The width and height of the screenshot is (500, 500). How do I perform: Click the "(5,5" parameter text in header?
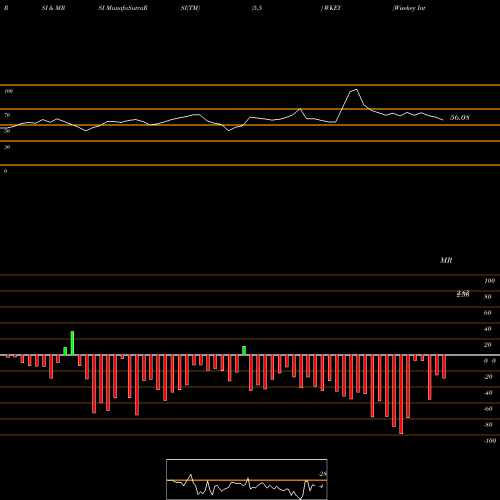(x=257, y=8)
